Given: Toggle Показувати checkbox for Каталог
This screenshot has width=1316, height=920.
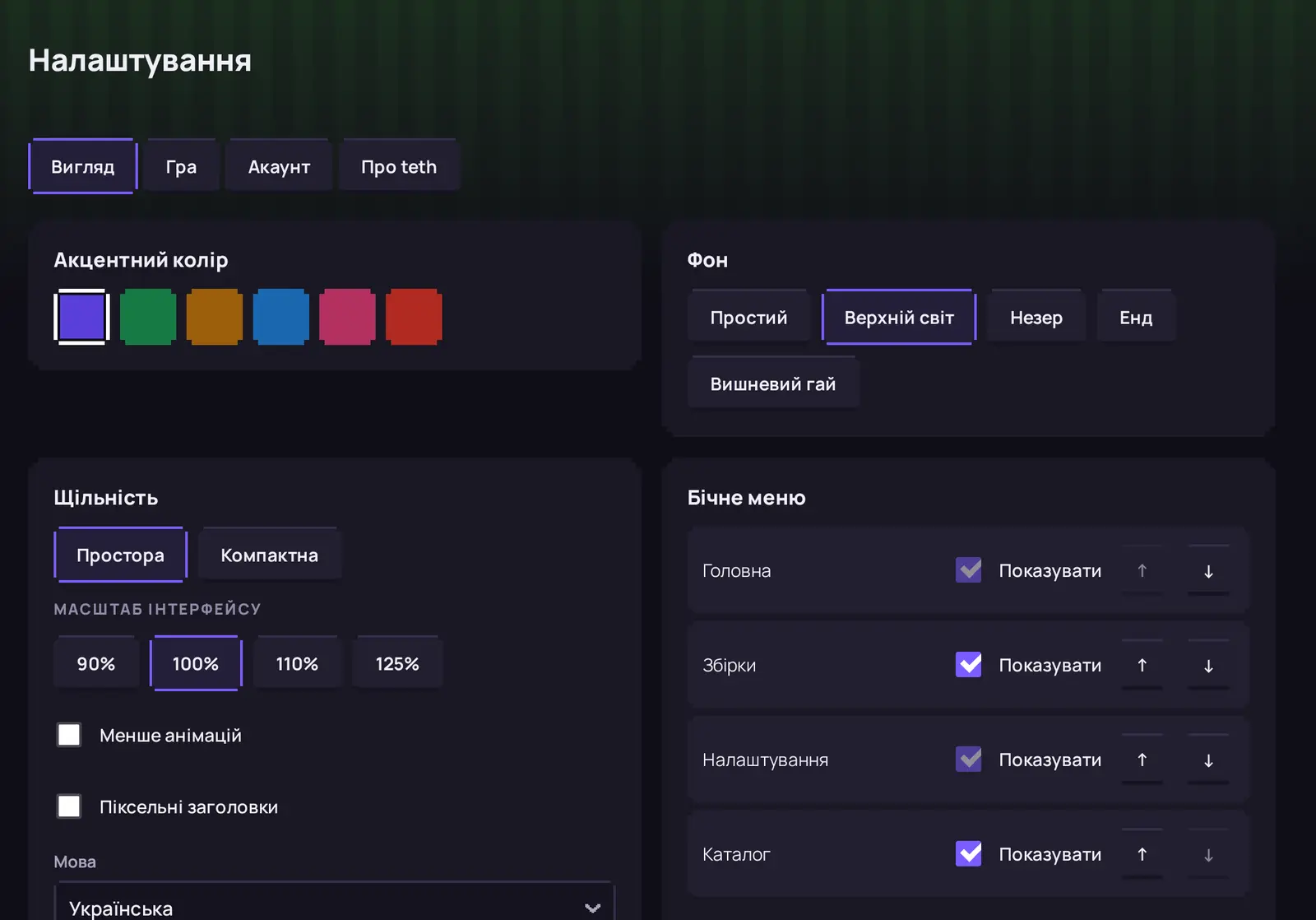Looking at the screenshot, I should (969, 853).
